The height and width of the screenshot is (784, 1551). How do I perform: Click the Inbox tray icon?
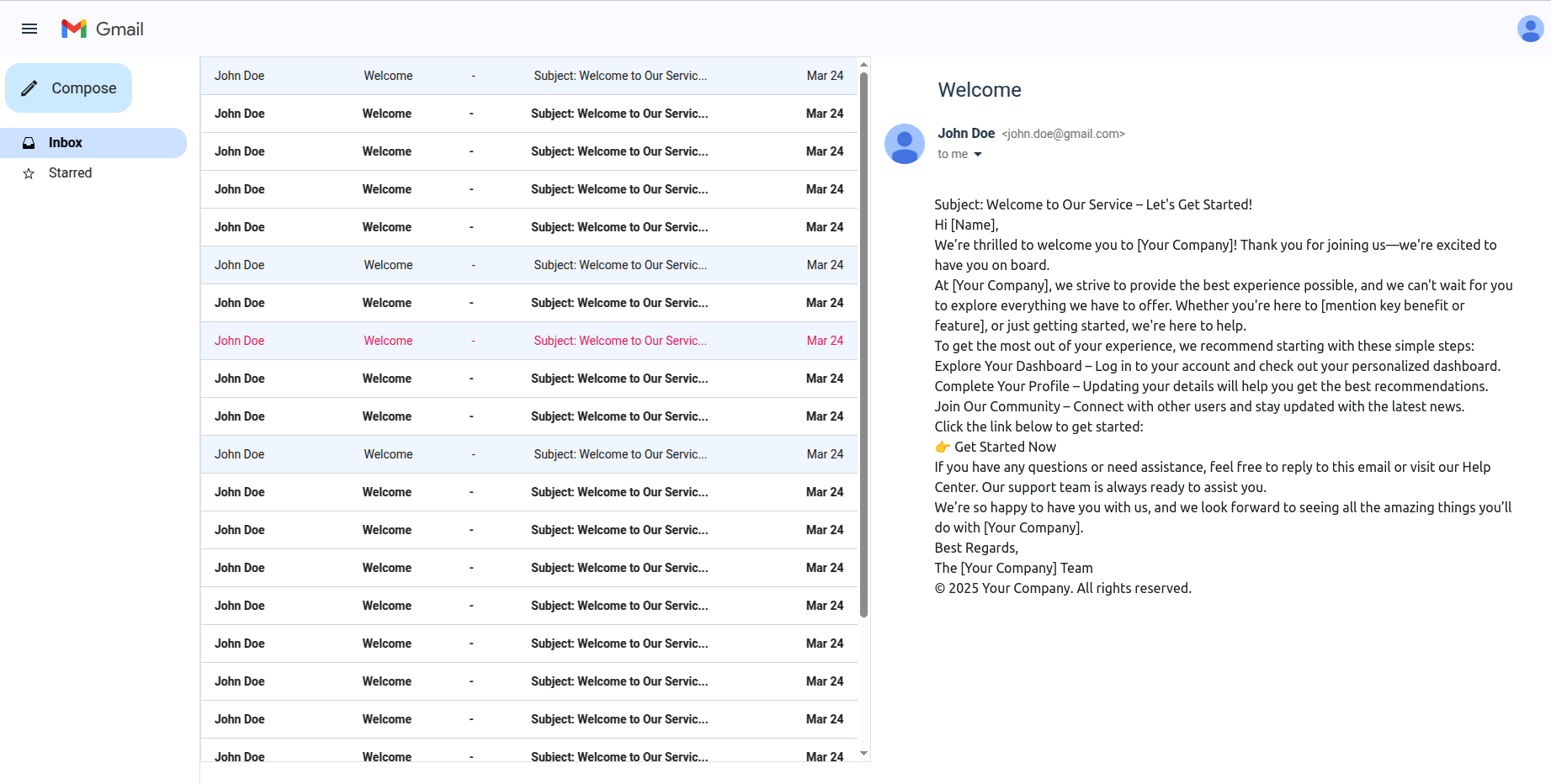click(x=29, y=143)
